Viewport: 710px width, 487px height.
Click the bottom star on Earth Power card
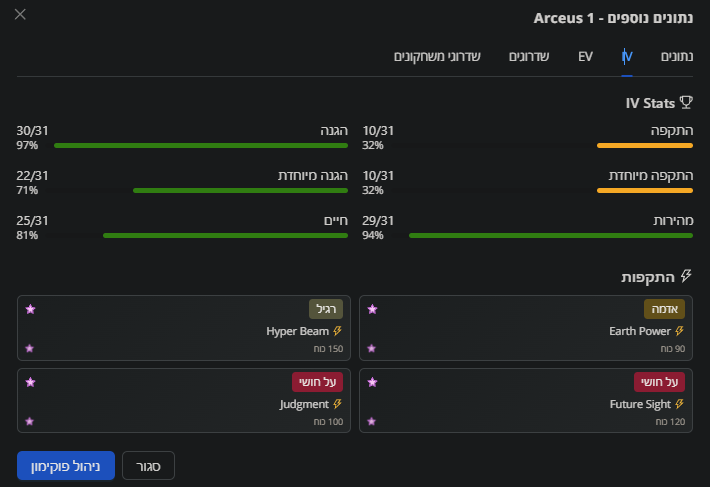(372, 348)
